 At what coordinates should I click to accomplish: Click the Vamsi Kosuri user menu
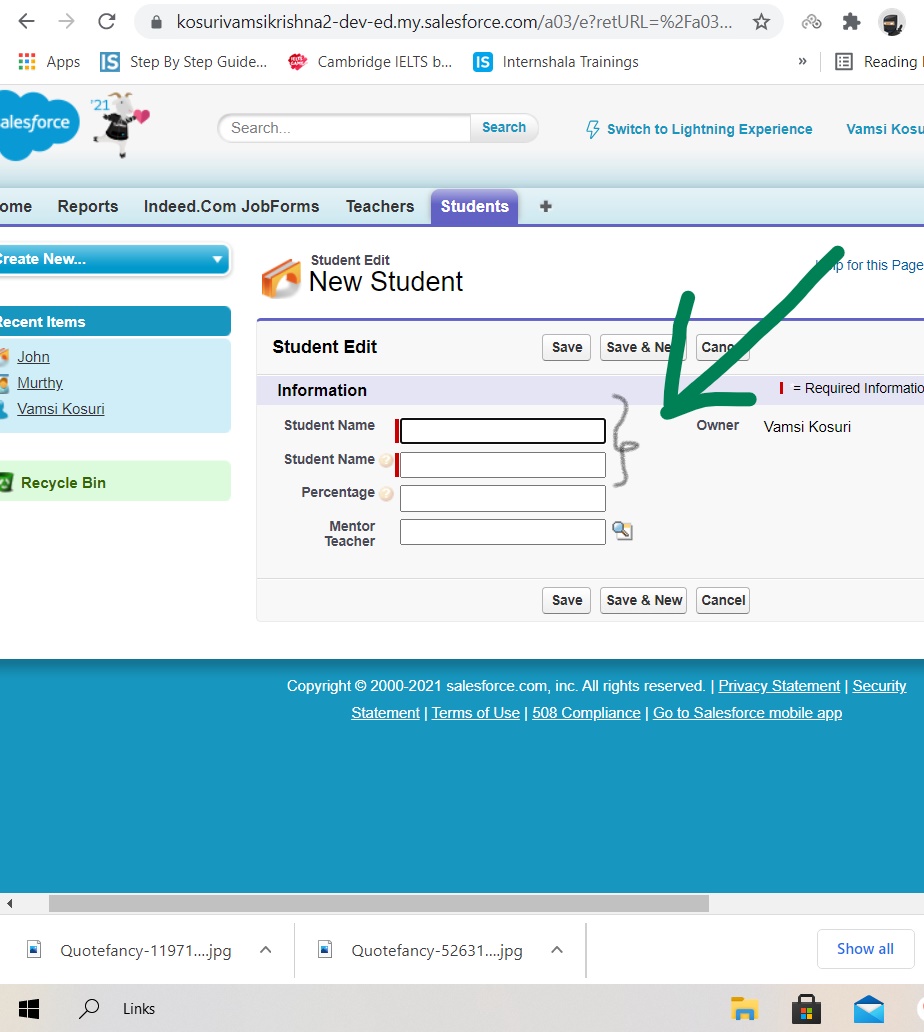(885, 129)
